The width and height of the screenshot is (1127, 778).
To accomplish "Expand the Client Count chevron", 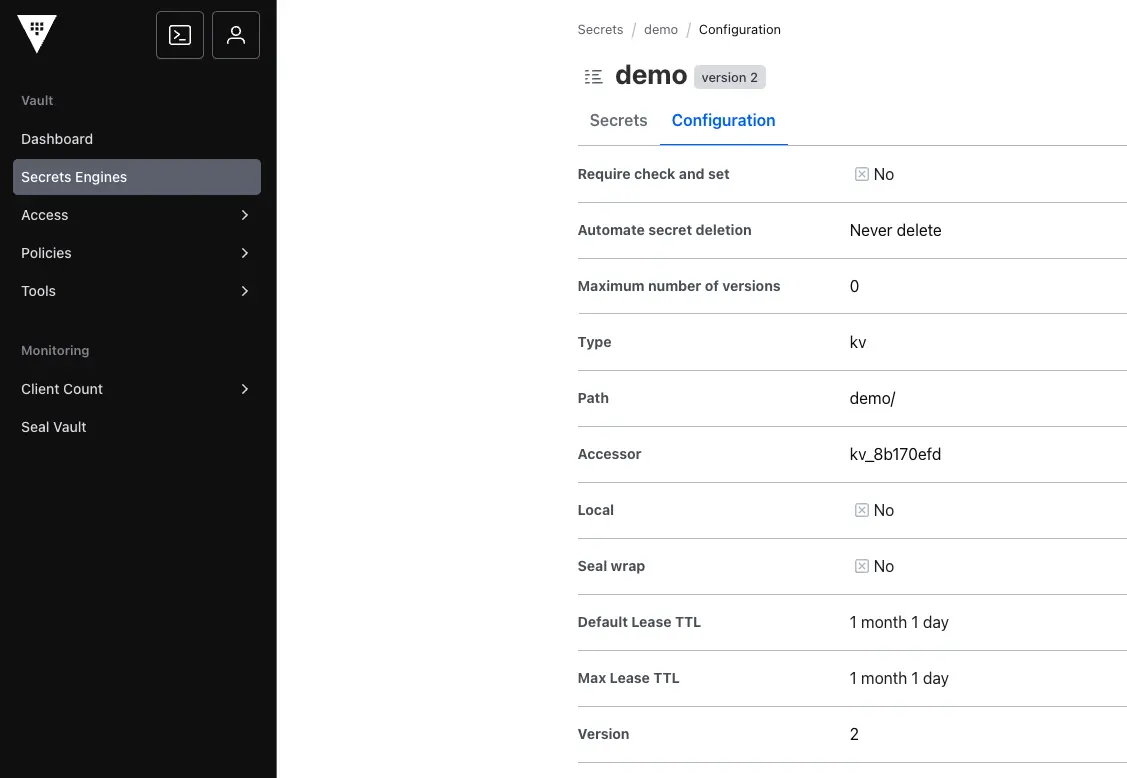I will pyautogui.click(x=245, y=389).
